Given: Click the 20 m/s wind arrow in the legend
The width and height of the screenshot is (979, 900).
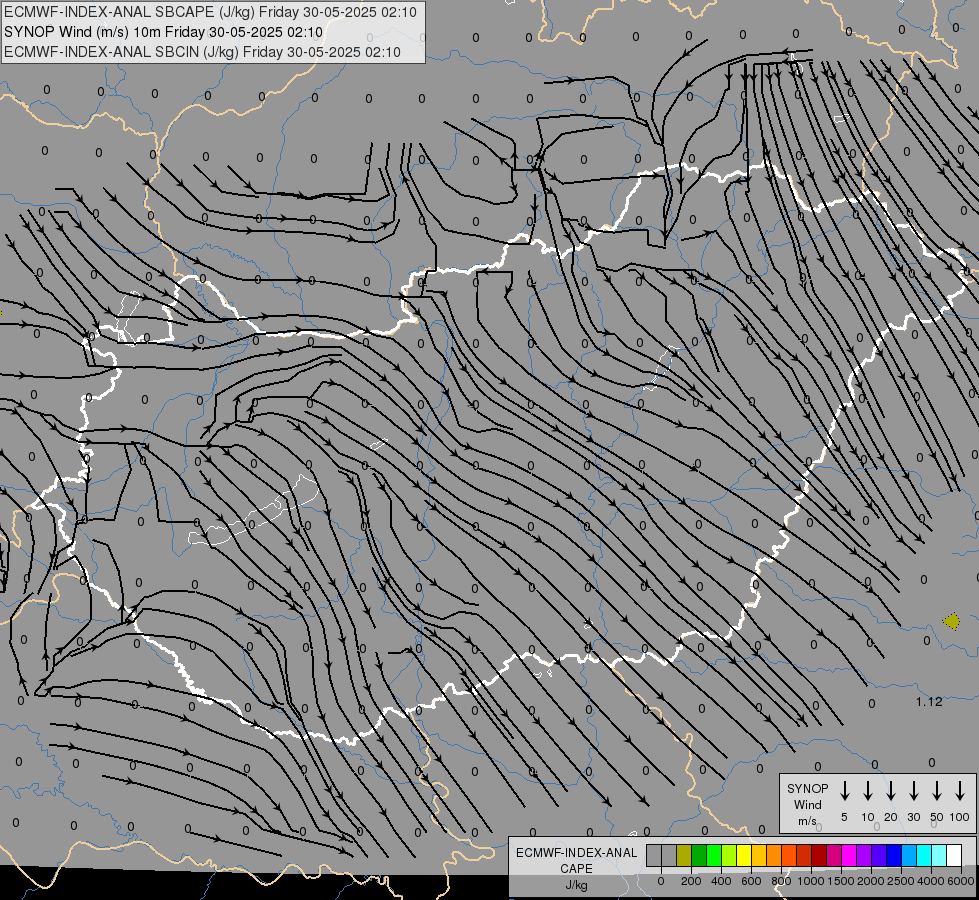Looking at the screenshot, I should coord(890,791).
